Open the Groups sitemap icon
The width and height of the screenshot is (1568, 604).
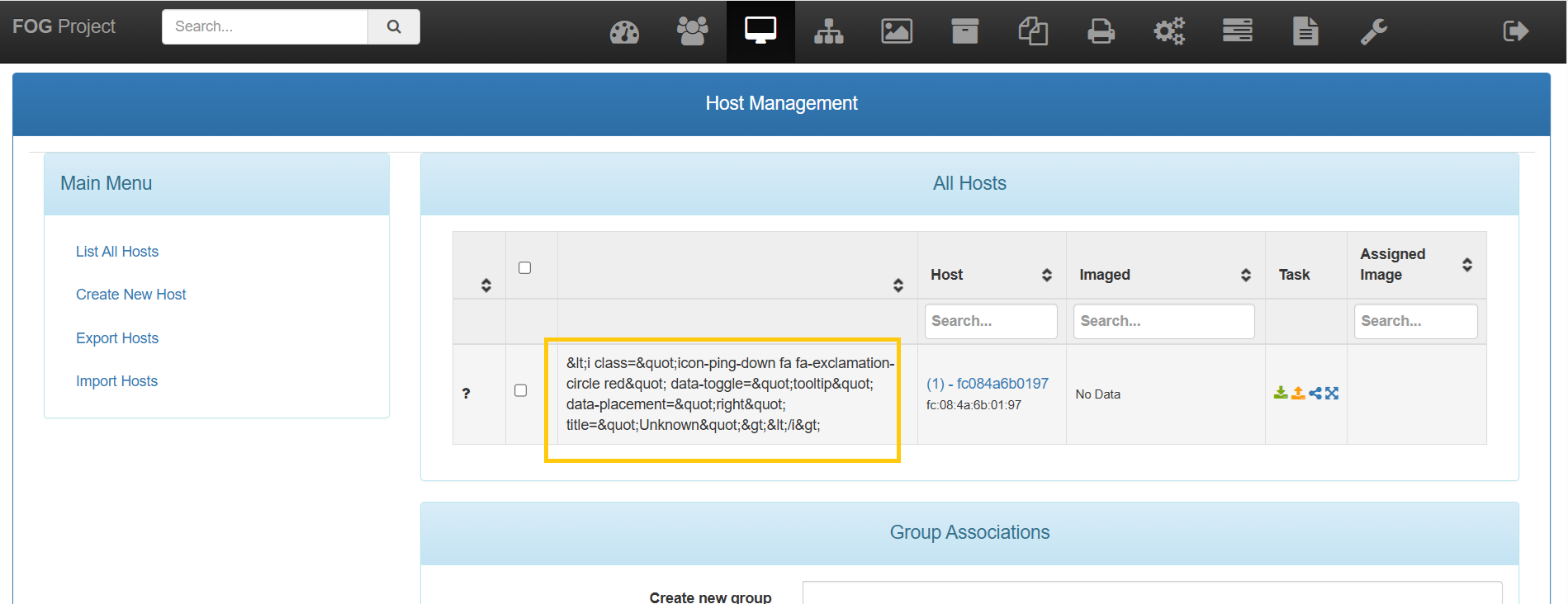click(828, 31)
